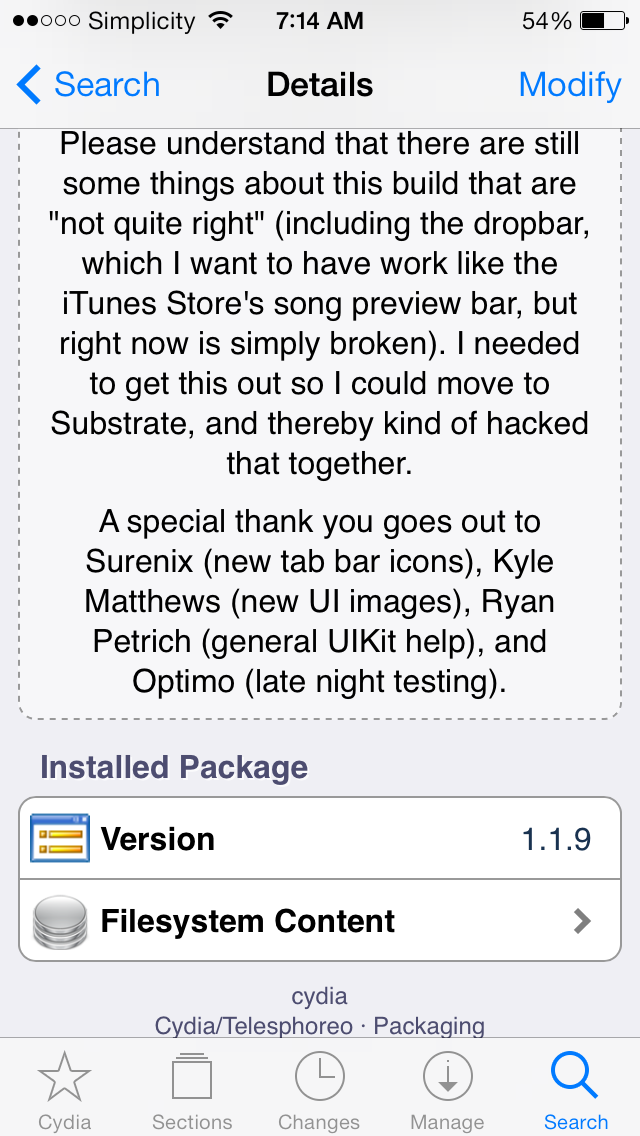Tap version number 1.1.9
This screenshot has width=640, height=1136.
(557, 839)
